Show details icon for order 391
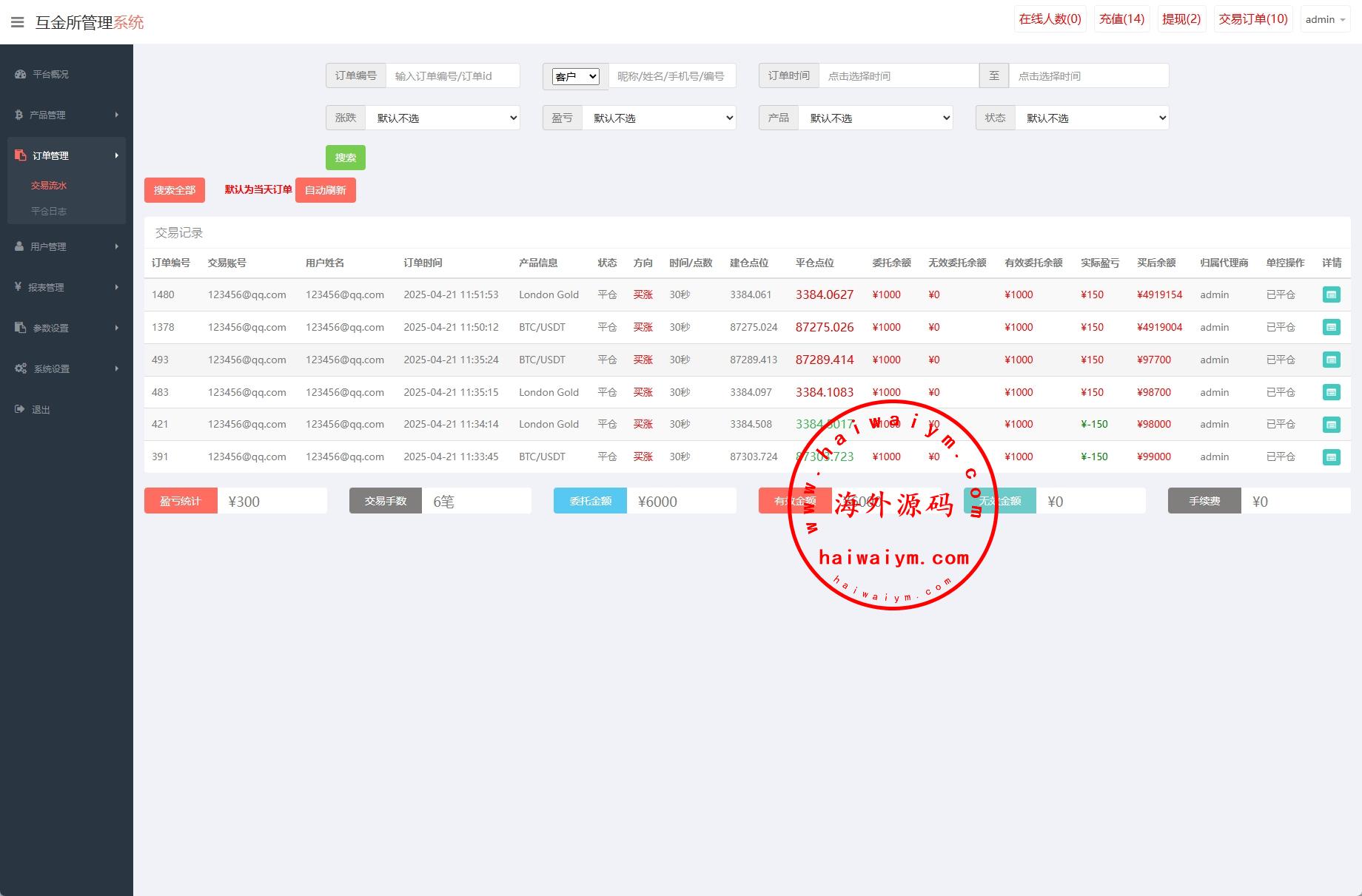 pyautogui.click(x=1331, y=457)
